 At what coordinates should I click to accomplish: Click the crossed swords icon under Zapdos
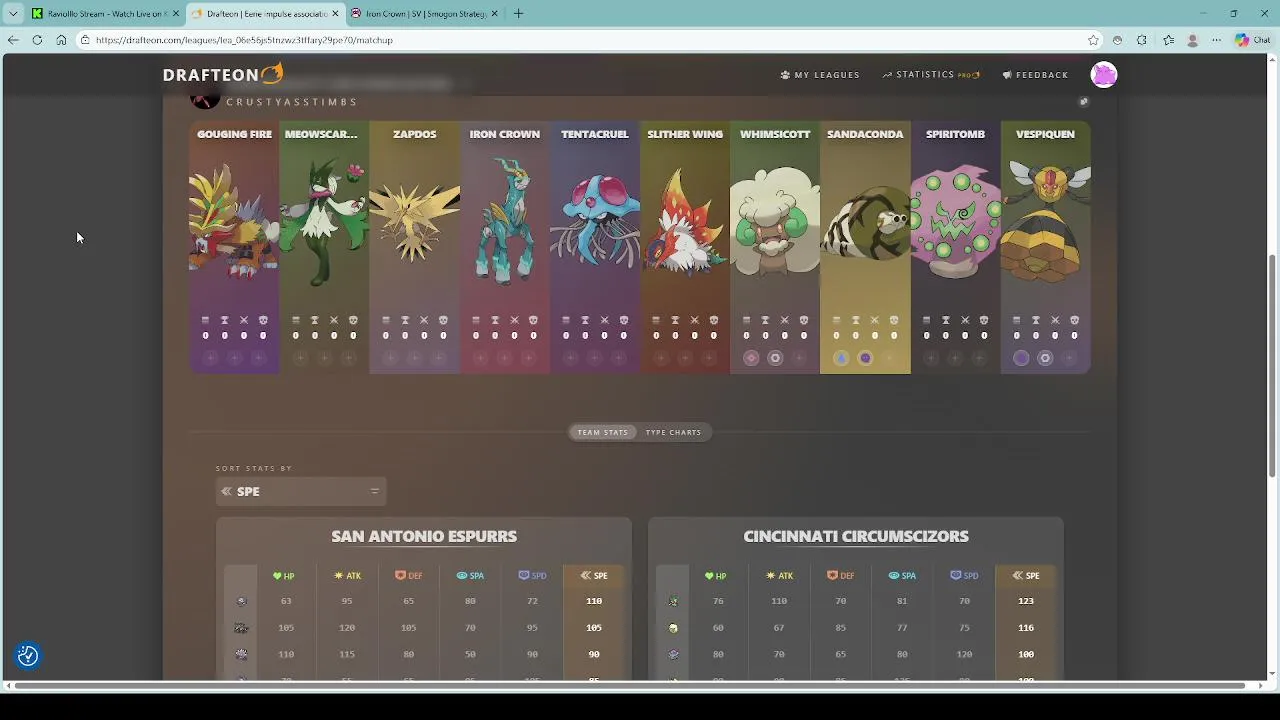click(x=424, y=320)
